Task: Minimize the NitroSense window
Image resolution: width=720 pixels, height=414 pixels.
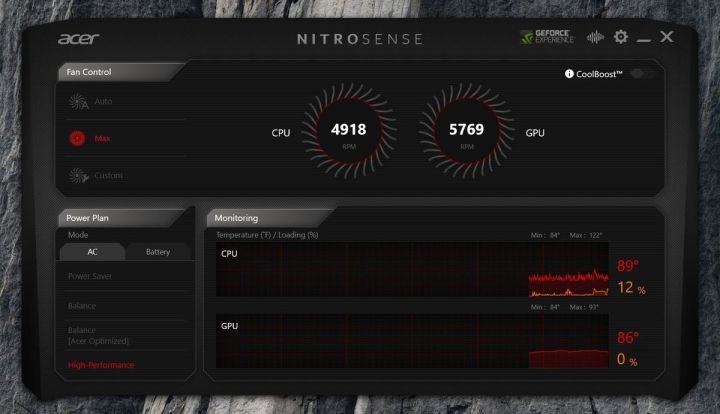Action: [x=644, y=41]
